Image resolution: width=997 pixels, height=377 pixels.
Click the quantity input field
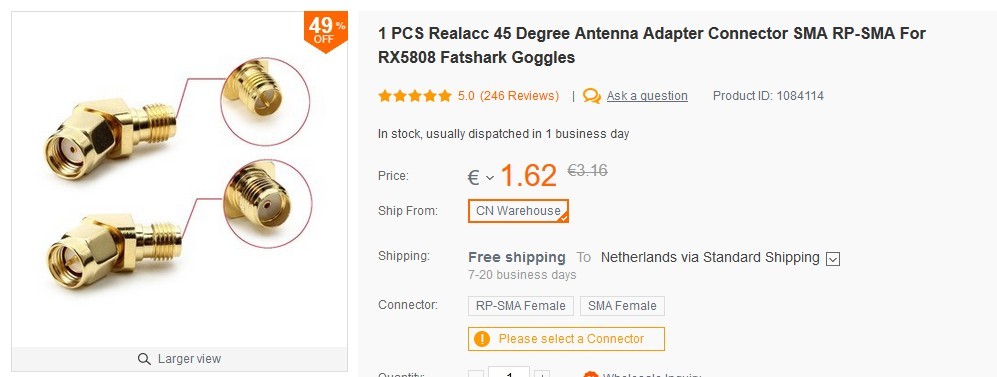[x=509, y=373]
